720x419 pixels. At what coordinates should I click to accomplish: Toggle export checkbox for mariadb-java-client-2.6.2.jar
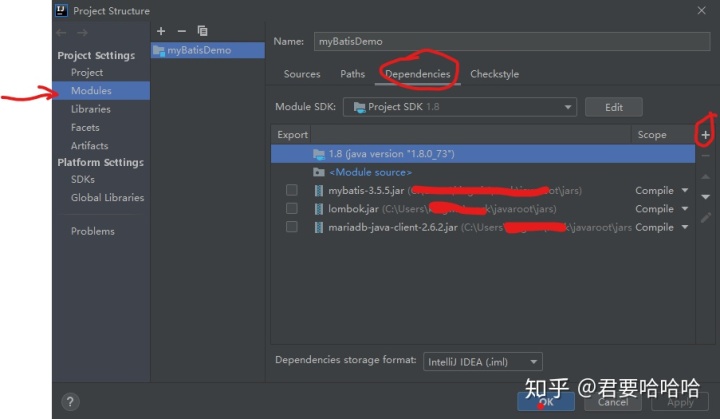[x=292, y=227]
